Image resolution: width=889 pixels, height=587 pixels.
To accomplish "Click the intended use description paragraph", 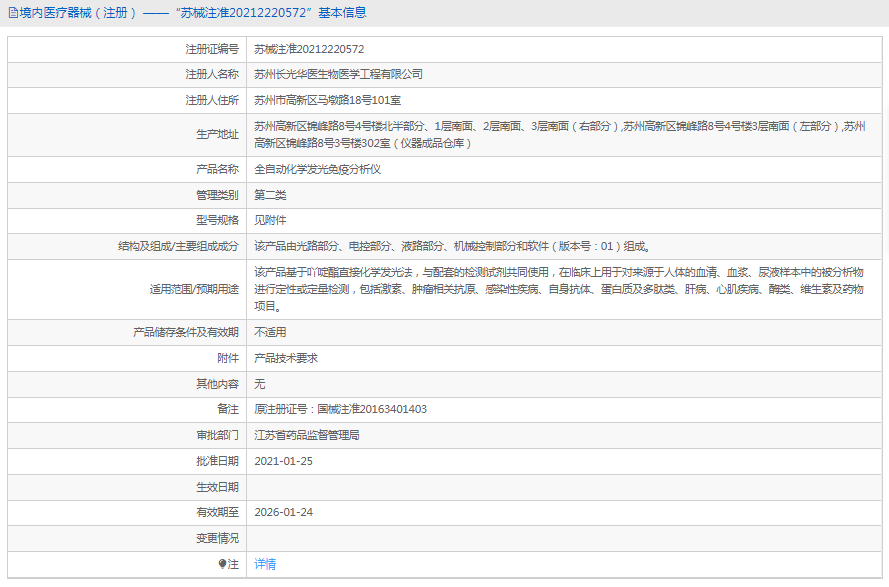I will point(559,289).
